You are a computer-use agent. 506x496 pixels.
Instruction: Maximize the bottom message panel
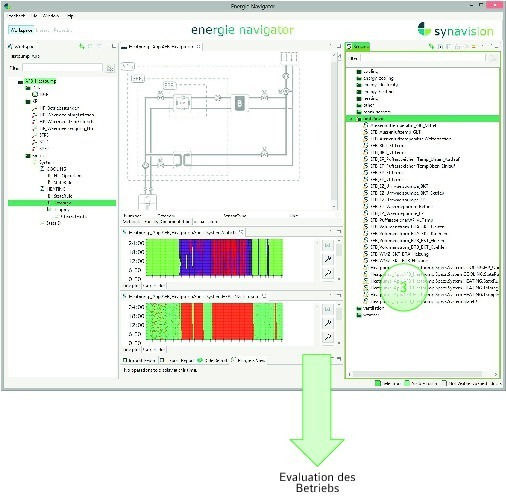point(339,359)
